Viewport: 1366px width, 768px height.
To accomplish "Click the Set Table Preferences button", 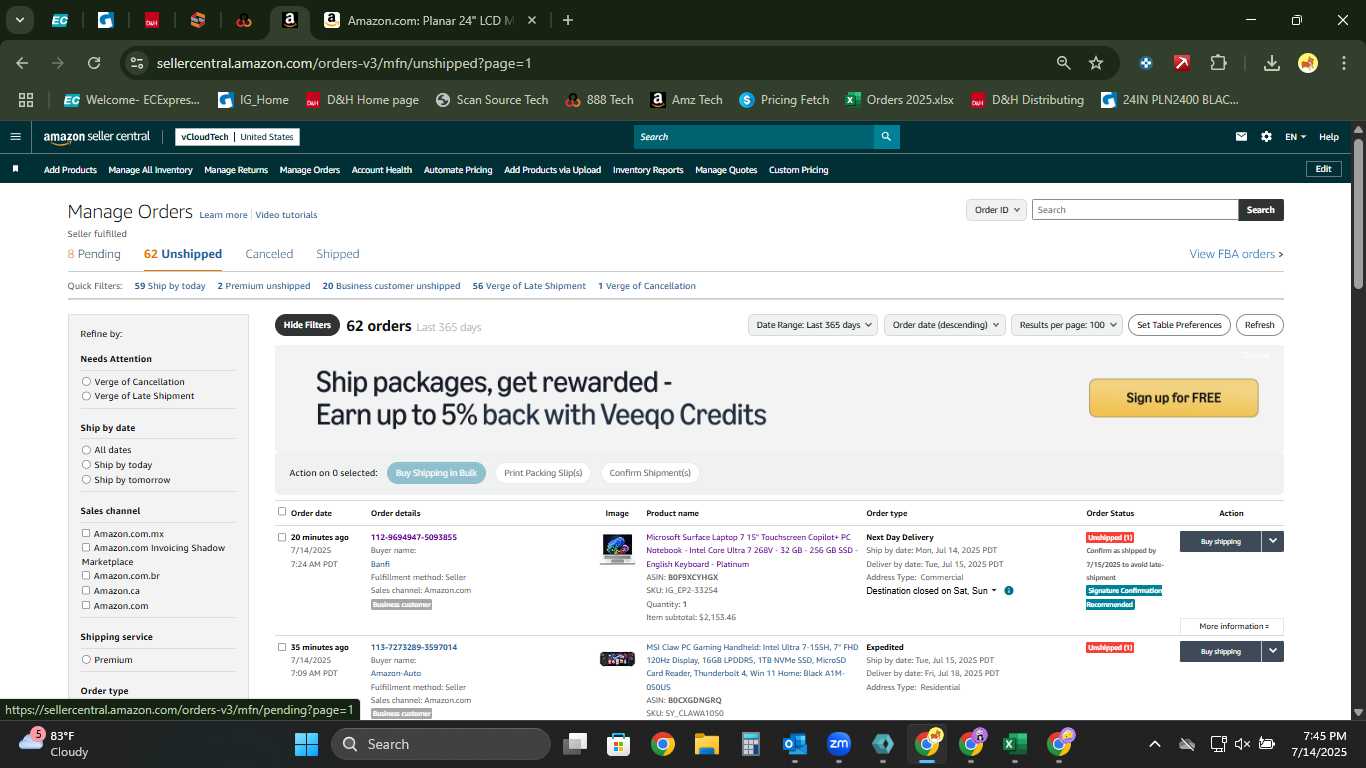I will click(1179, 325).
